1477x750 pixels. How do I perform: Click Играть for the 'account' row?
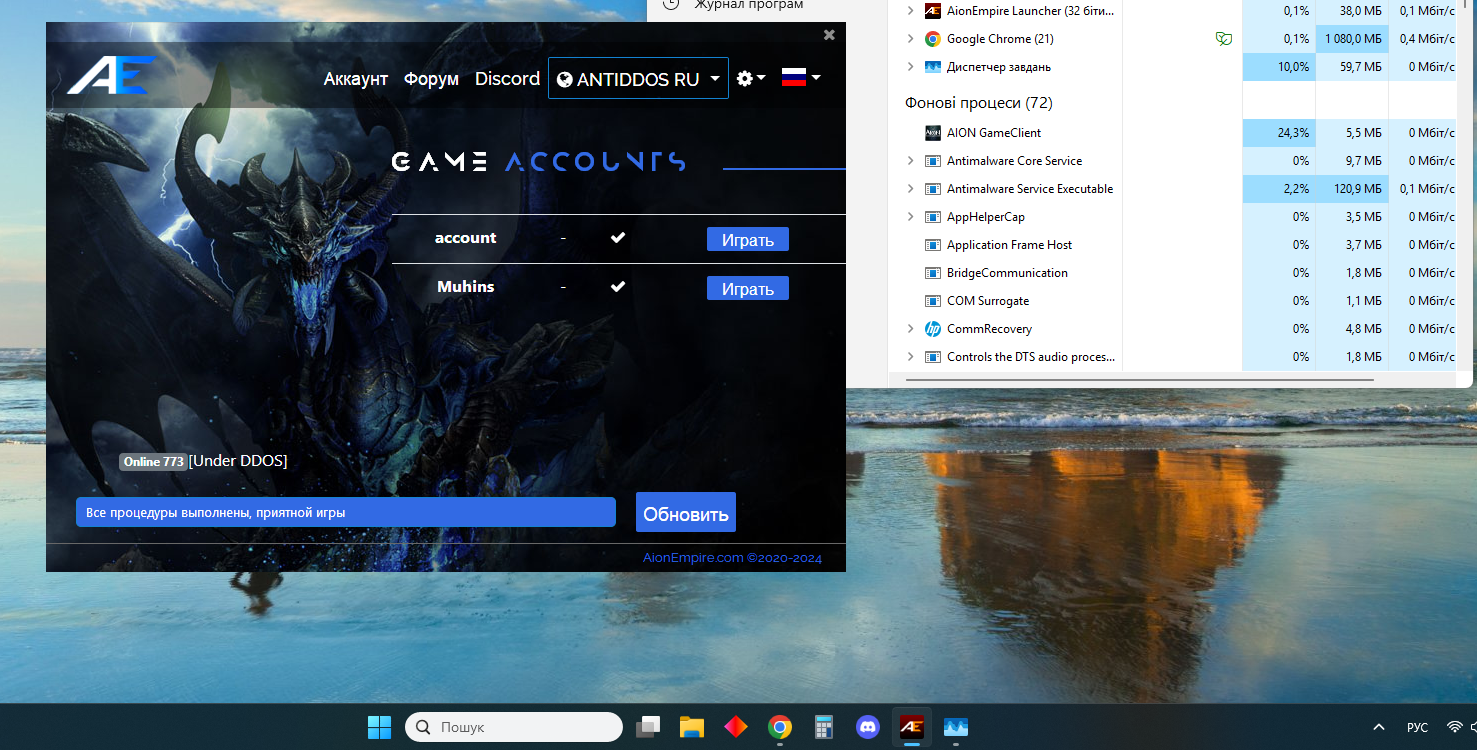tap(748, 240)
